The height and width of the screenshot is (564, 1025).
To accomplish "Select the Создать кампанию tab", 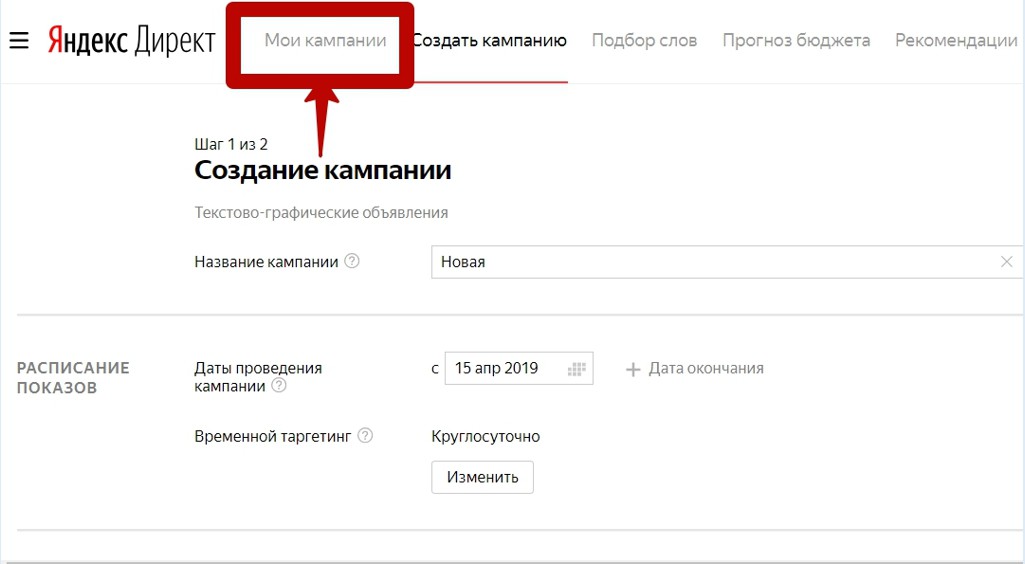I will 490,41.
